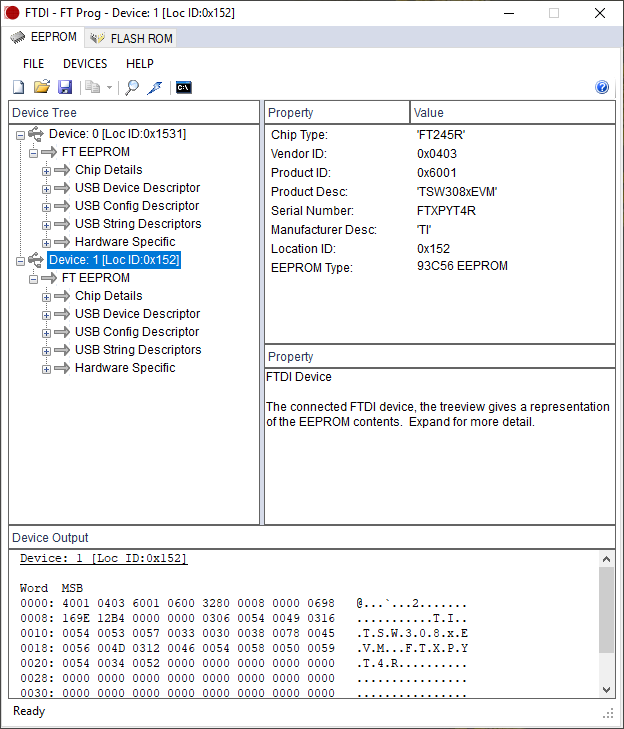Click the Product ID value 0x6001
This screenshot has height=729, width=624.
(x=436, y=173)
